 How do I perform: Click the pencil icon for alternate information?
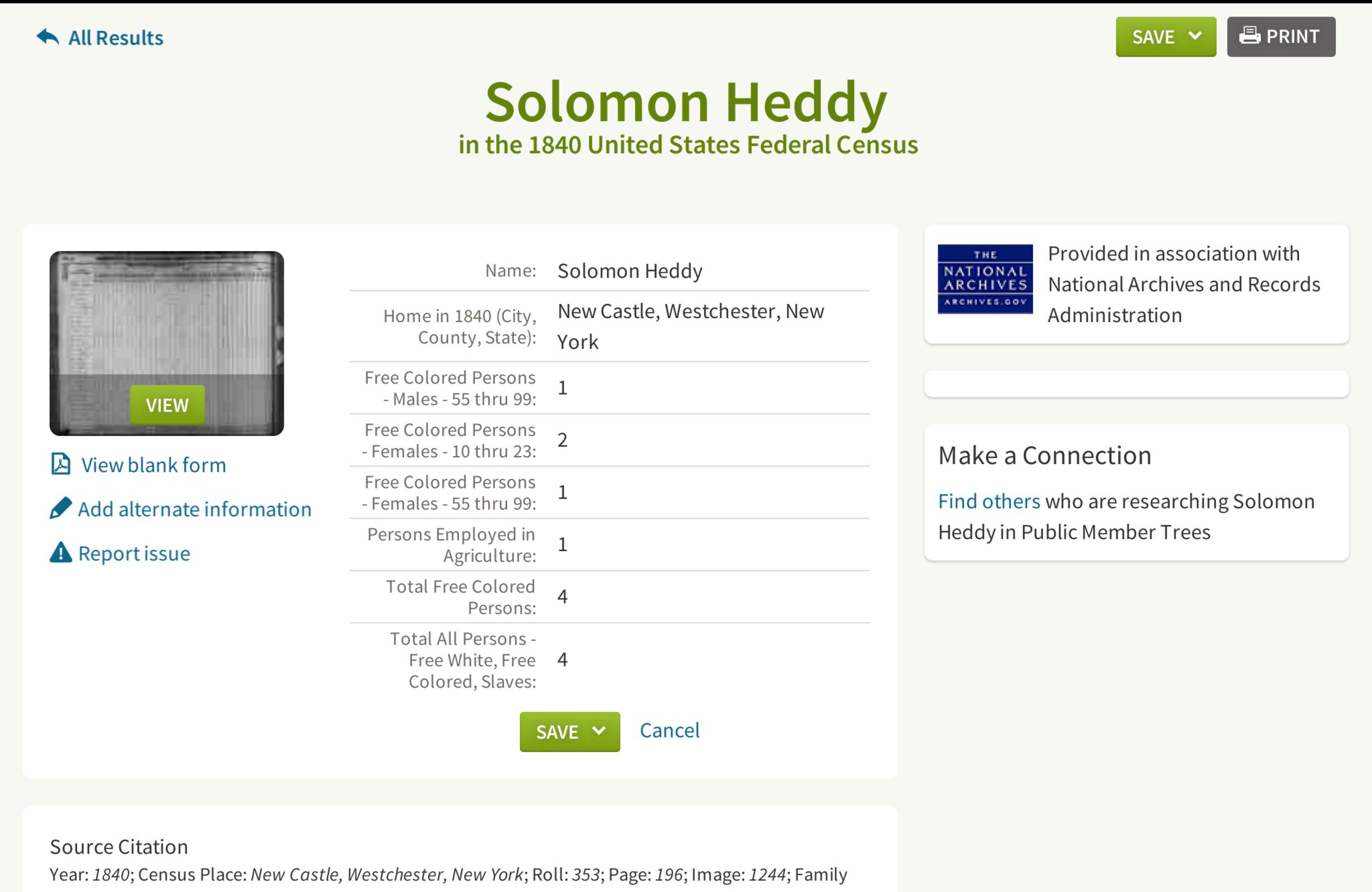tap(61, 508)
